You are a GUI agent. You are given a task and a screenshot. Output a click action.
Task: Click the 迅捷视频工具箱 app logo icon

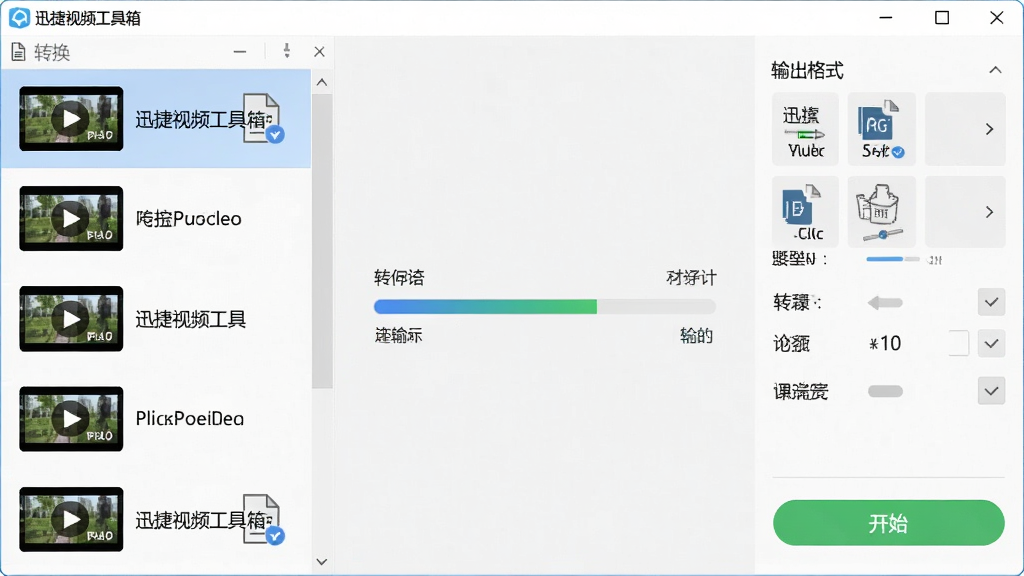(x=20, y=18)
